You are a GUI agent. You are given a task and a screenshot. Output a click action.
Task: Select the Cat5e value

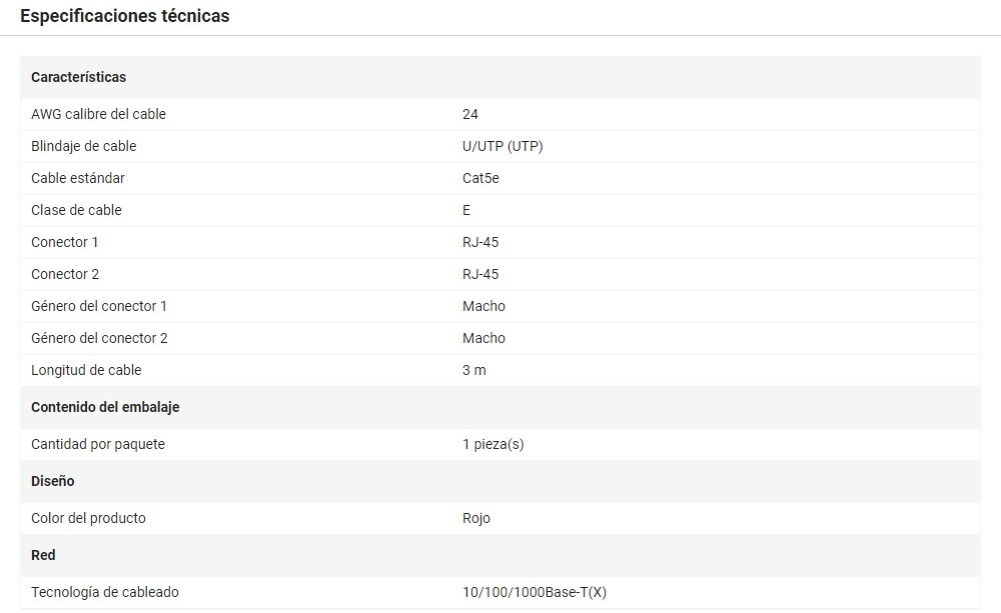pyautogui.click(x=480, y=178)
